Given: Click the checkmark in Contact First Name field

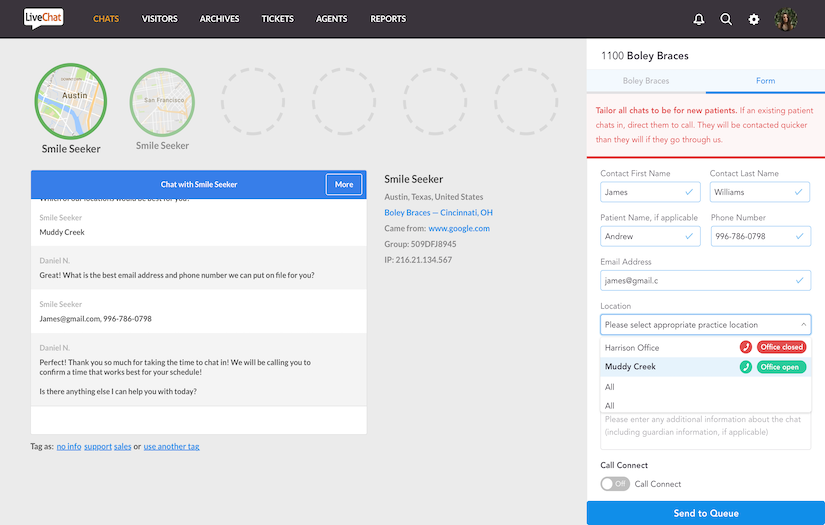Looking at the screenshot, I should click(x=689, y=192).
